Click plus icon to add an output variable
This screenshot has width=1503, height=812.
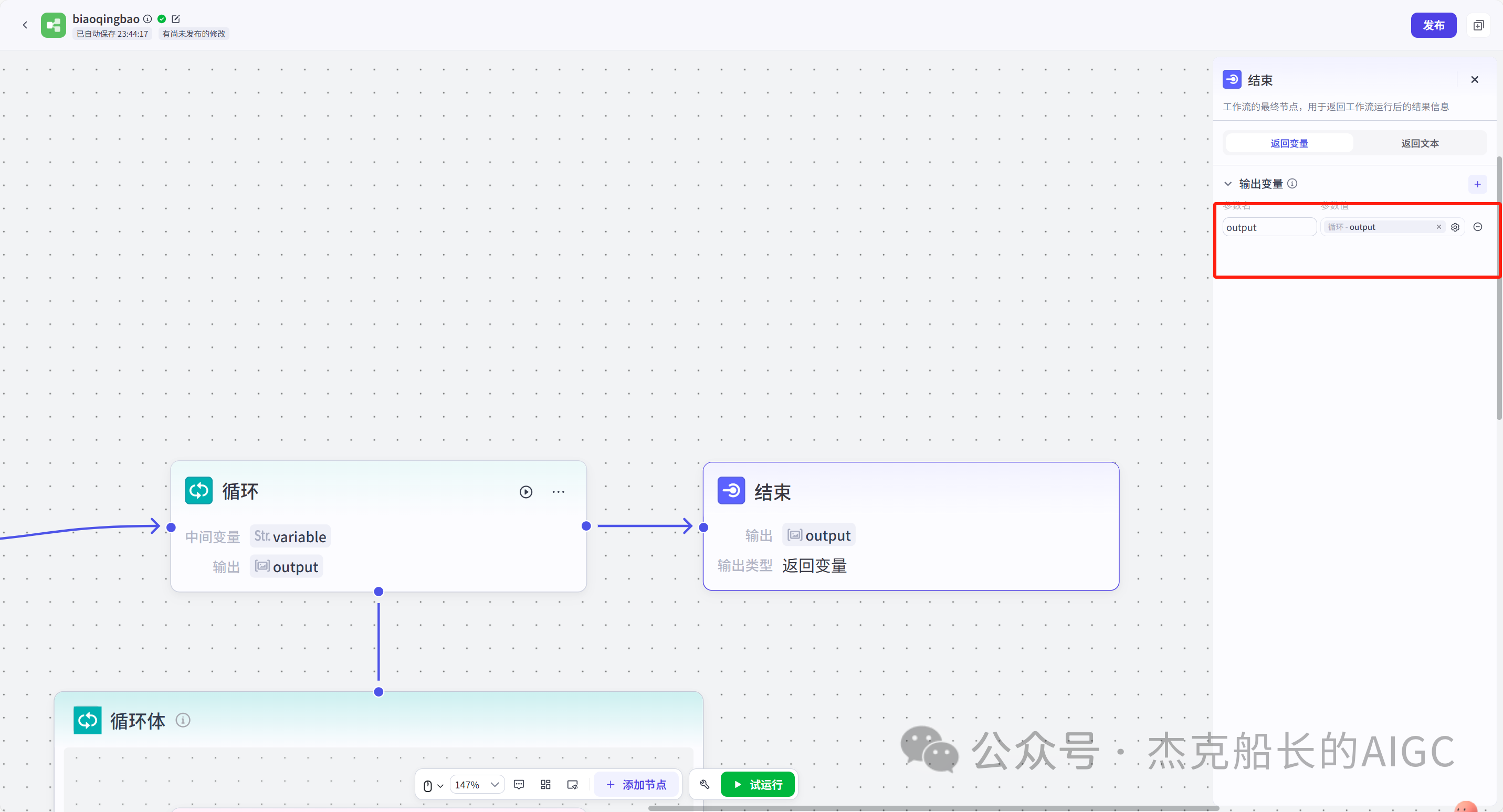[1477, 184]
